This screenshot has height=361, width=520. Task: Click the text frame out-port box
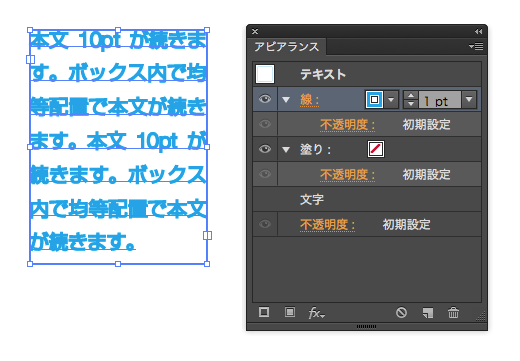tap(207, 236)
